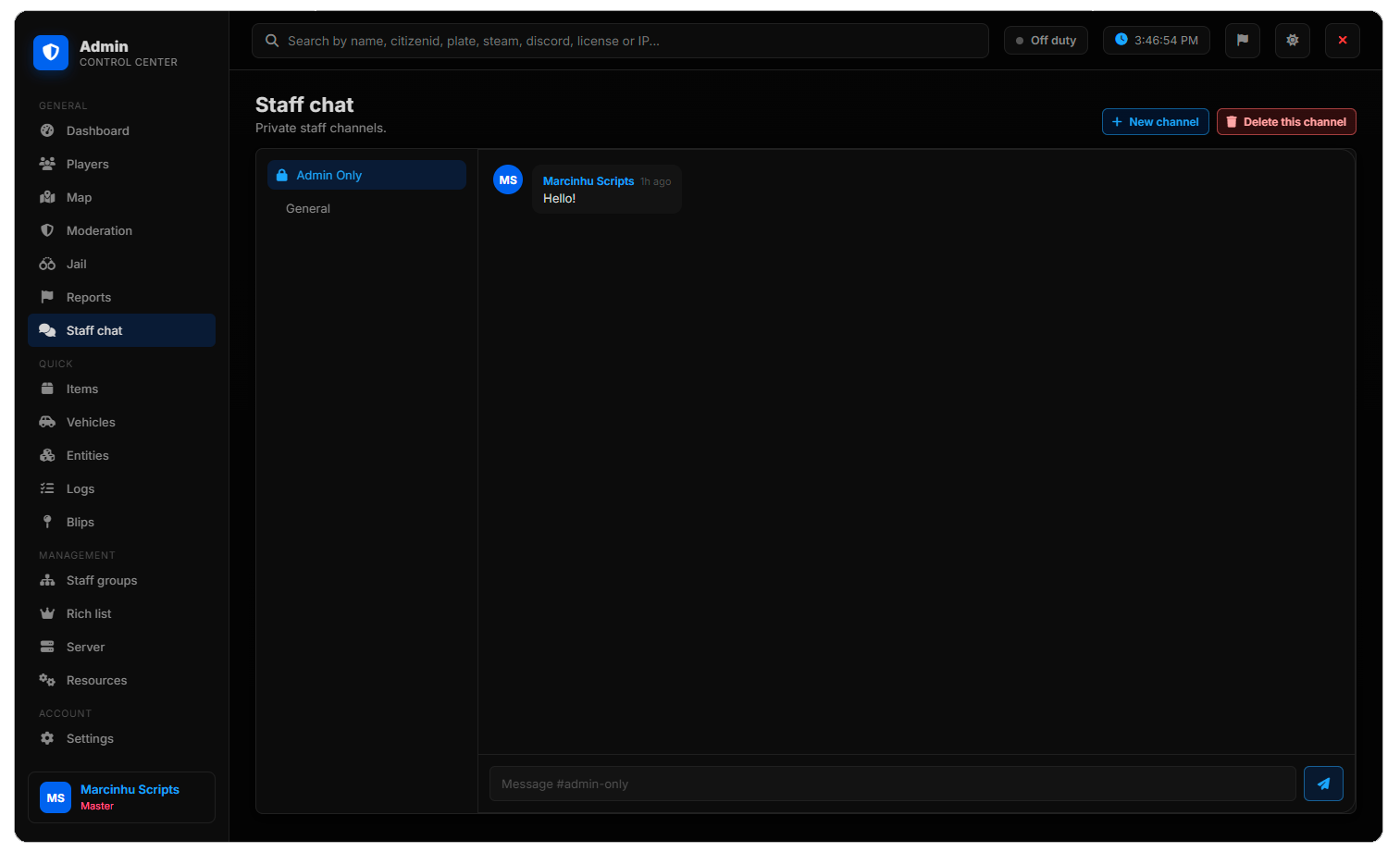
Task: Click the "Private staff channels." subtitle
Action: [x=321, y=128]
